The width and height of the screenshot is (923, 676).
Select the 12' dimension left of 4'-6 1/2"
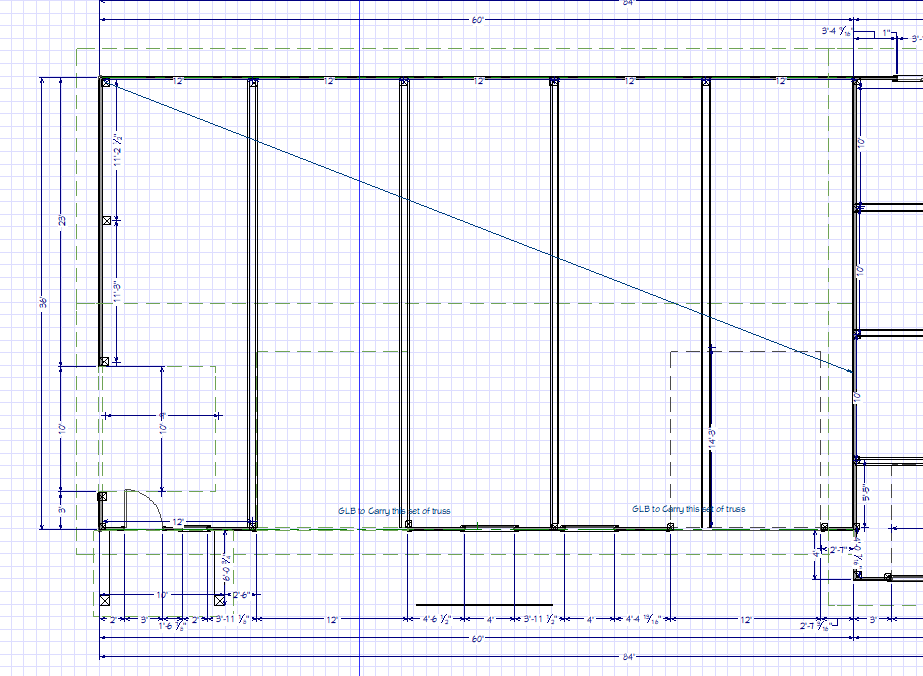coord(331,619)
